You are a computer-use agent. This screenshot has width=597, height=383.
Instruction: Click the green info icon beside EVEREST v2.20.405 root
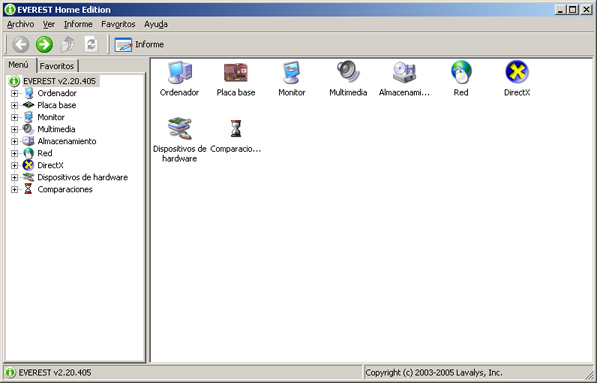pos(14,81)
